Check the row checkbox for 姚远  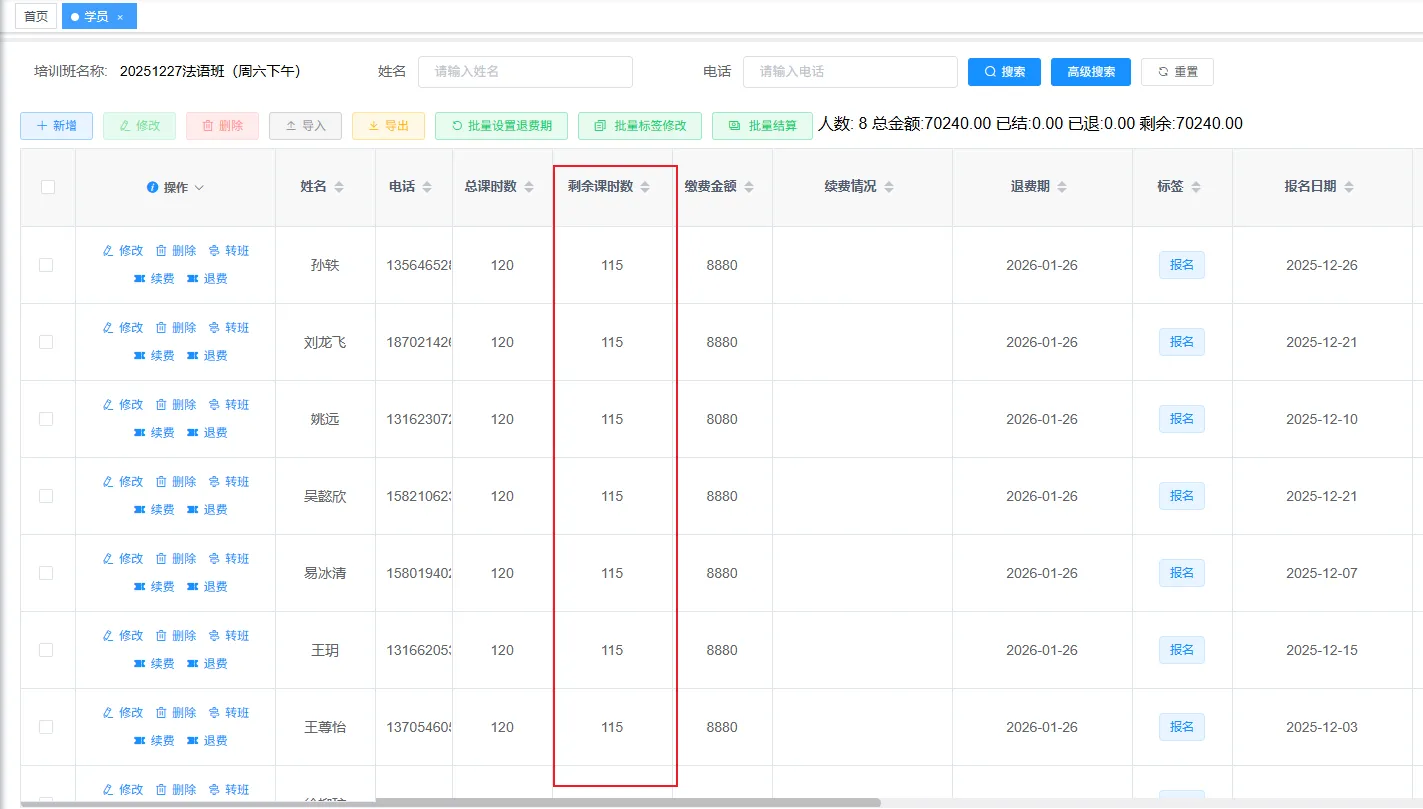pyautogui.click(x=46, y=419)
